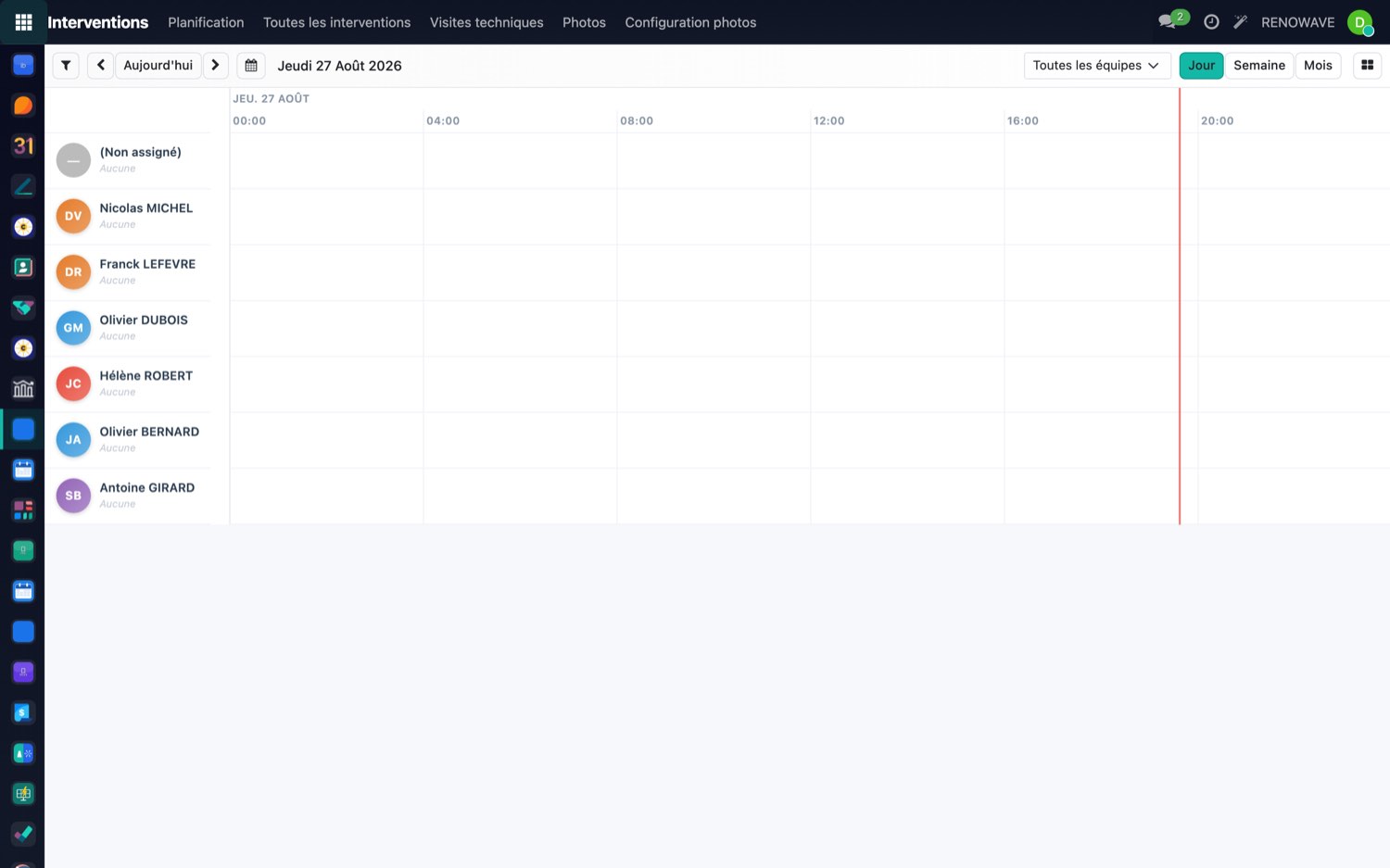Open the orange Discuss bubble app icon
This screenshot has height=868, width=1390.
[23, 106]
